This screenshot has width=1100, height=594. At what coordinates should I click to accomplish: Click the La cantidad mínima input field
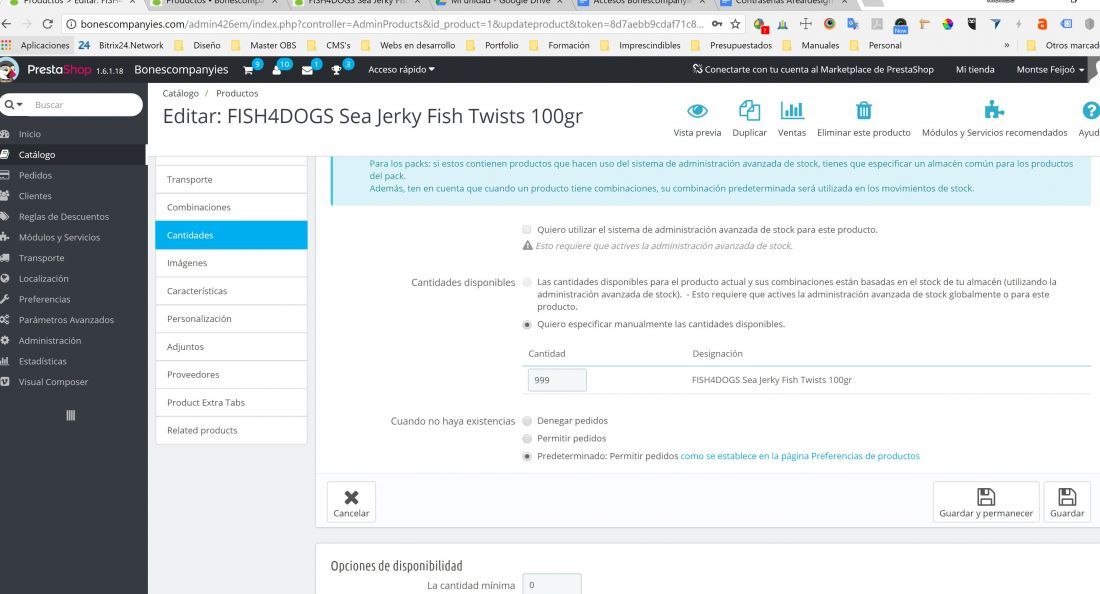point(551,585)
